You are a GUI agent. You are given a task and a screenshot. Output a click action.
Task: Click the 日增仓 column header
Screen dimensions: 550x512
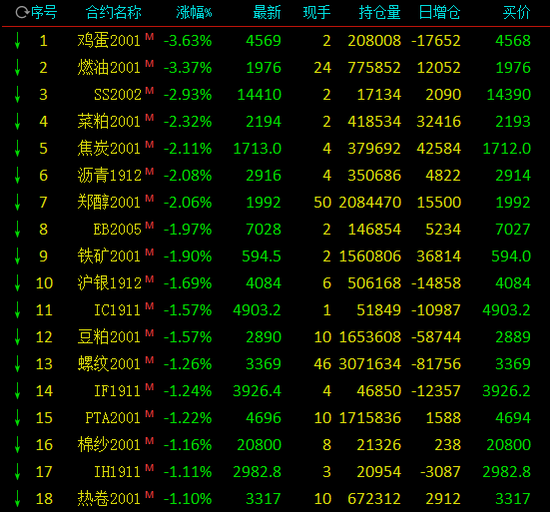tap(440, 13)
